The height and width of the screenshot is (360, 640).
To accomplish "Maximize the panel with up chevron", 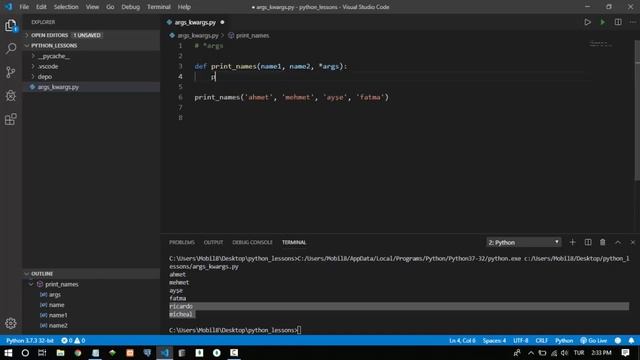I will (x=618, y=242).
